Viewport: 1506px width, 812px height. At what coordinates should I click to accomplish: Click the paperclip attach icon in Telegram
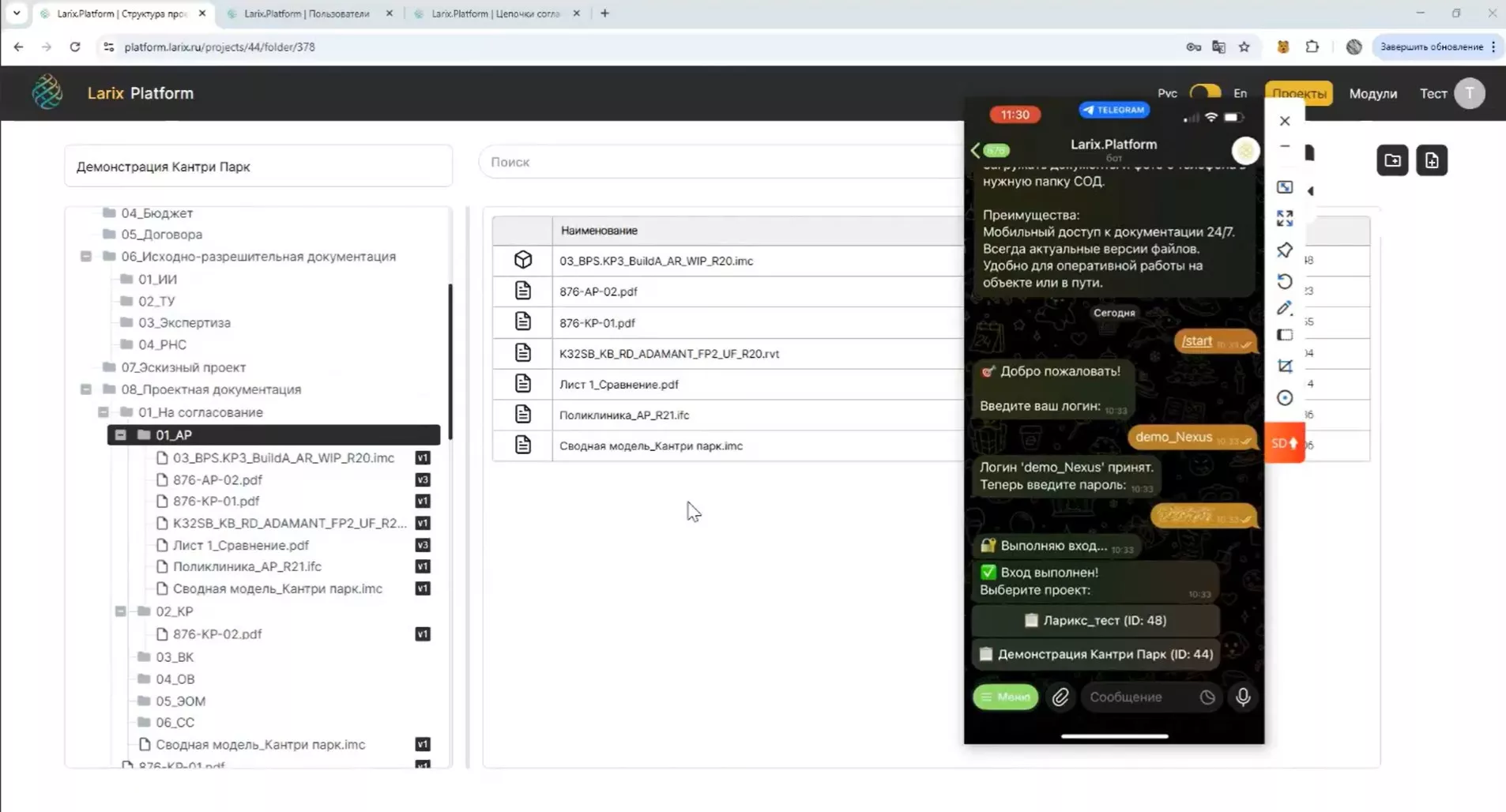pos(1060,697)
